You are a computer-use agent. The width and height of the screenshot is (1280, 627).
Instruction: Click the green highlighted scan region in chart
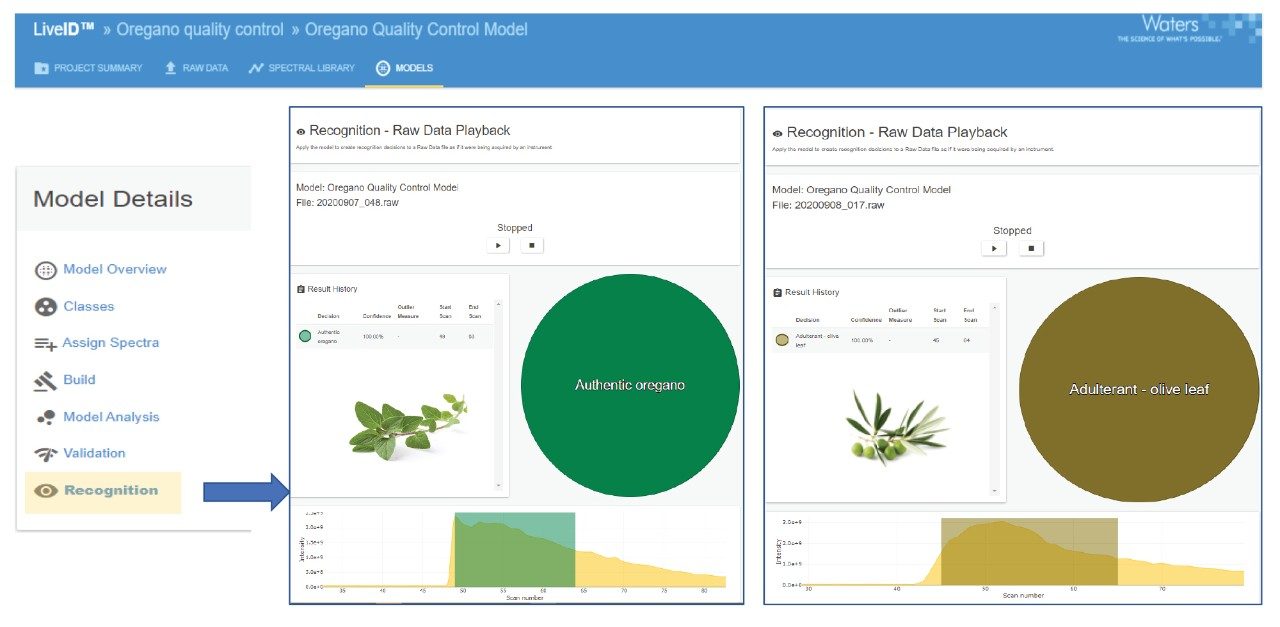pyautogui.click(x=515, y=549)
